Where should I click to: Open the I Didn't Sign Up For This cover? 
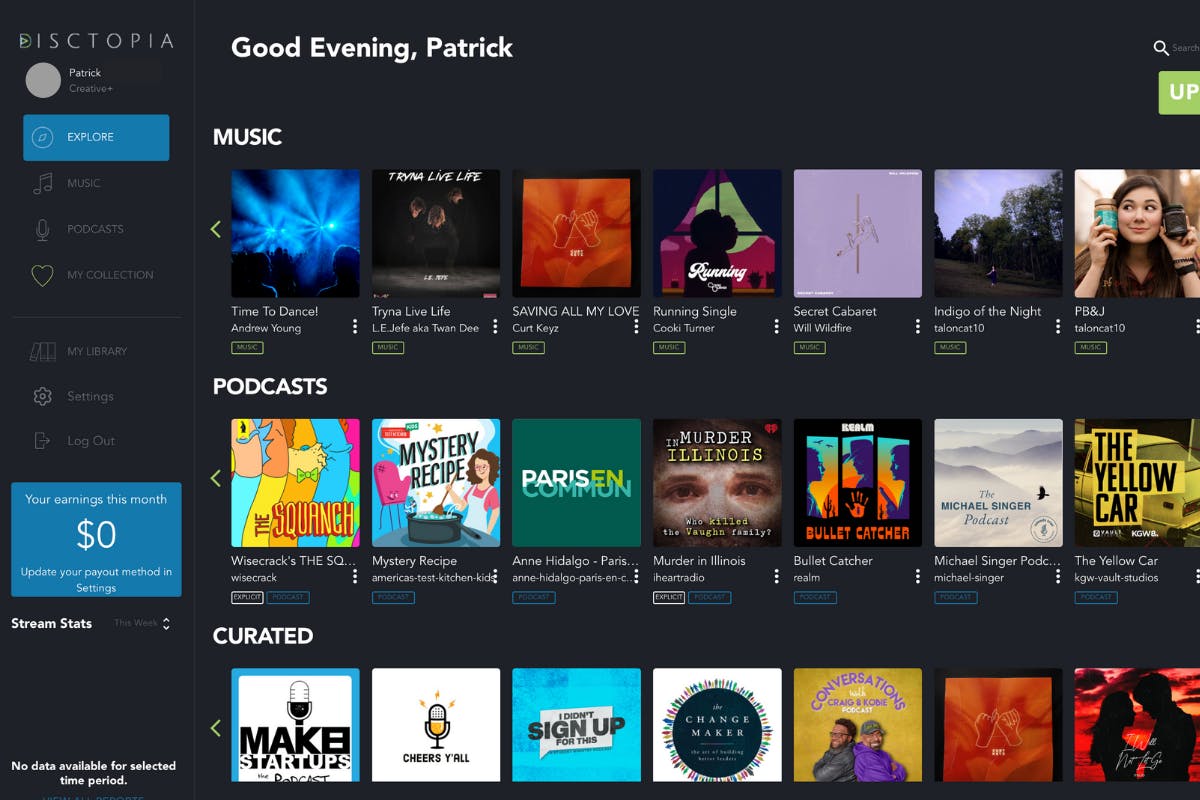pos(576,725)
